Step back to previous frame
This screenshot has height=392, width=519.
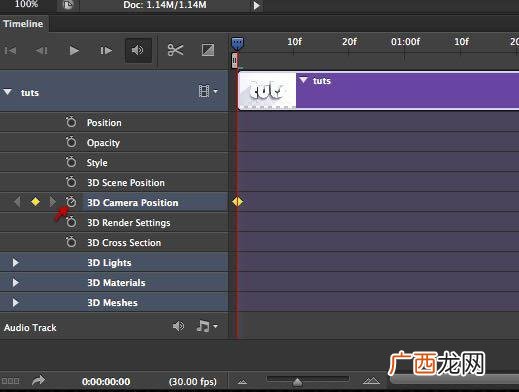(42, 51)
